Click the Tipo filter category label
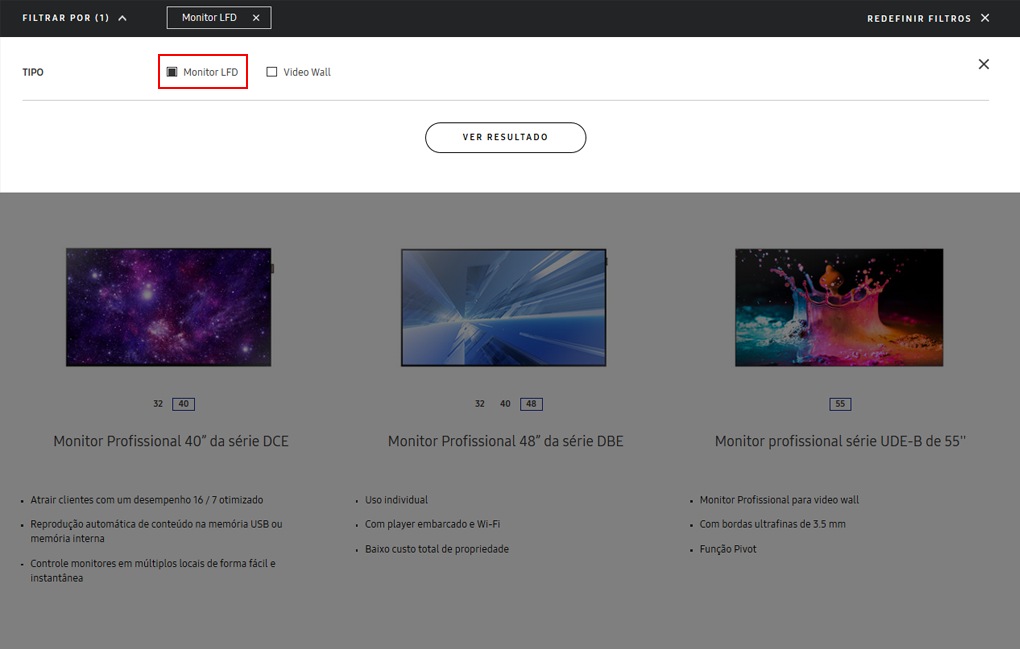The image size is (1020, 649). [33, 72]
